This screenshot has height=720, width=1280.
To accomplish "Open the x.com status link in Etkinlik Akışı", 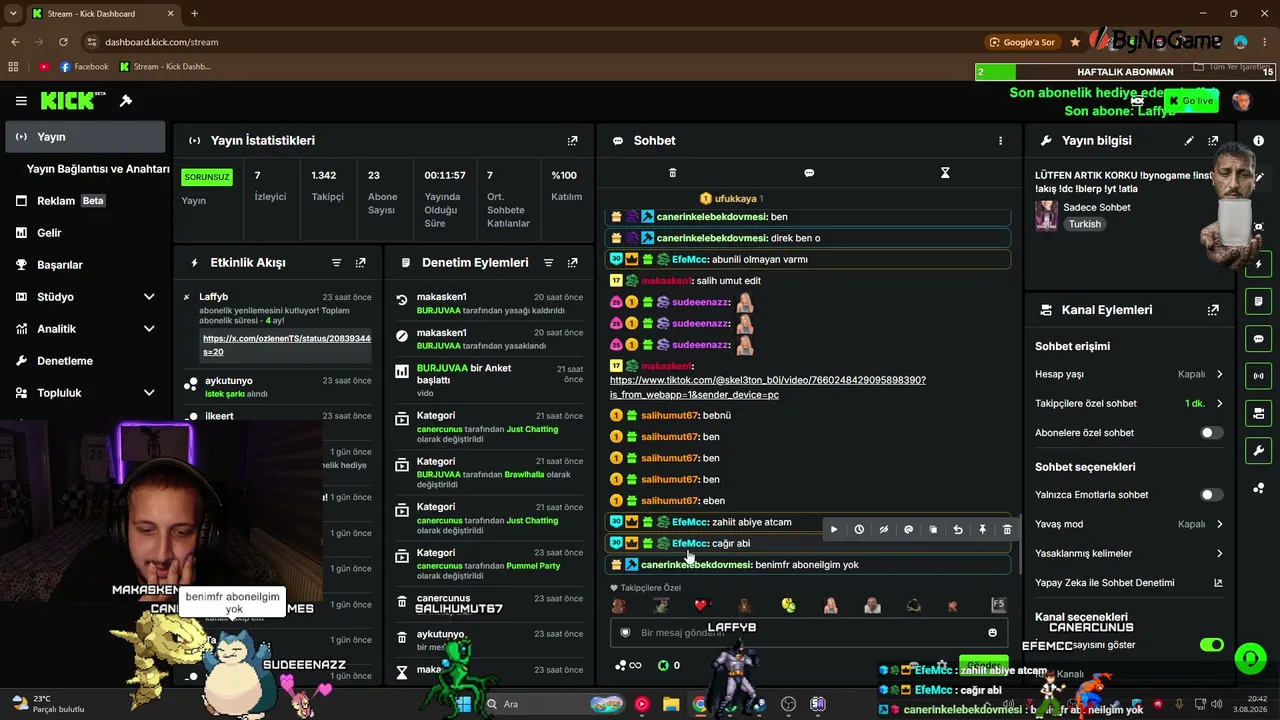I will pyautogui.click(x=287, y=345).
